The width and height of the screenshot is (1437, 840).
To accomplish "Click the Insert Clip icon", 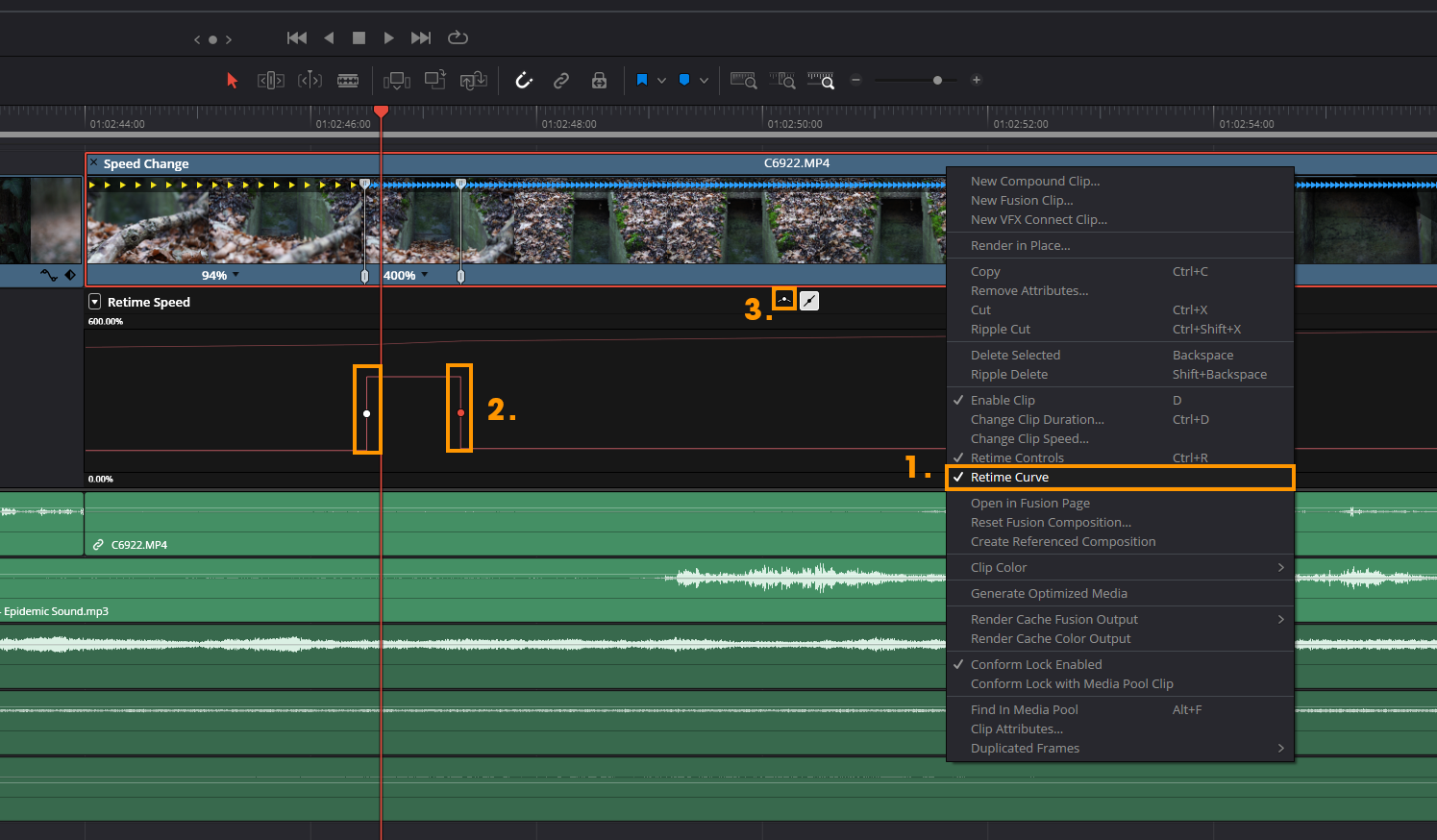I will [x=397, y=81].
